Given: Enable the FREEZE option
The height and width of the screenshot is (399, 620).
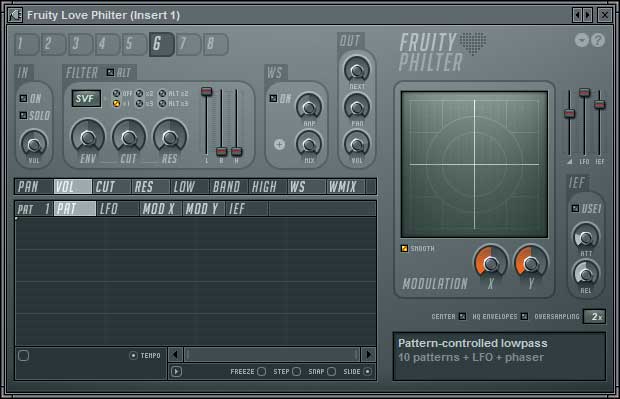Looking at the screenshot, I should pyautogui.click(x=261, y=371).
